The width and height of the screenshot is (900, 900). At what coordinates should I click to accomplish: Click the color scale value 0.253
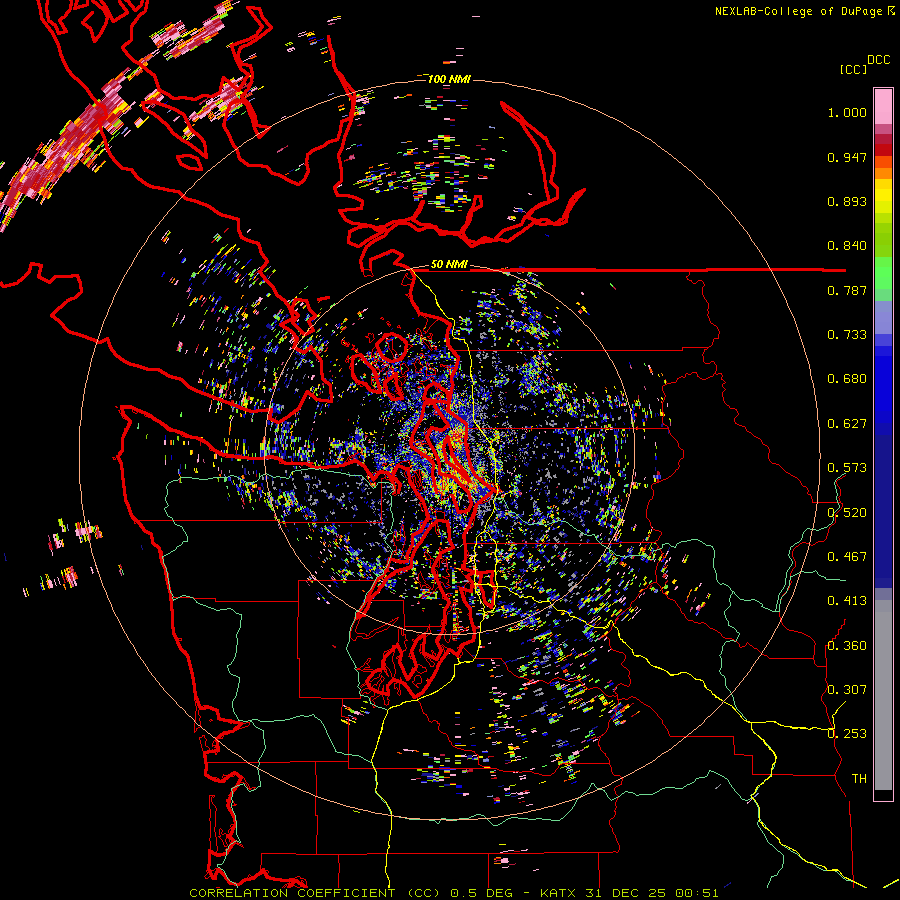[847, 734]
